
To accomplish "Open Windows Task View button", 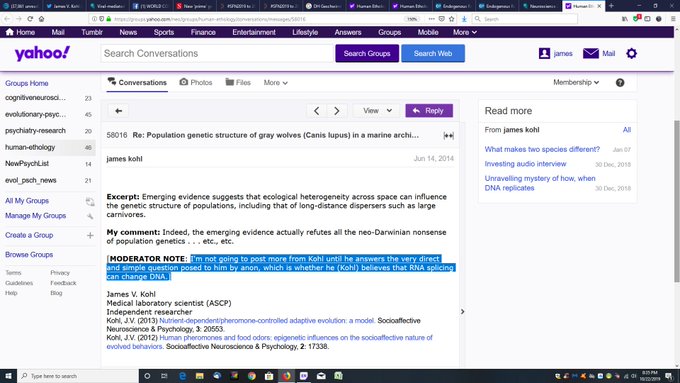I will point(164,376).
